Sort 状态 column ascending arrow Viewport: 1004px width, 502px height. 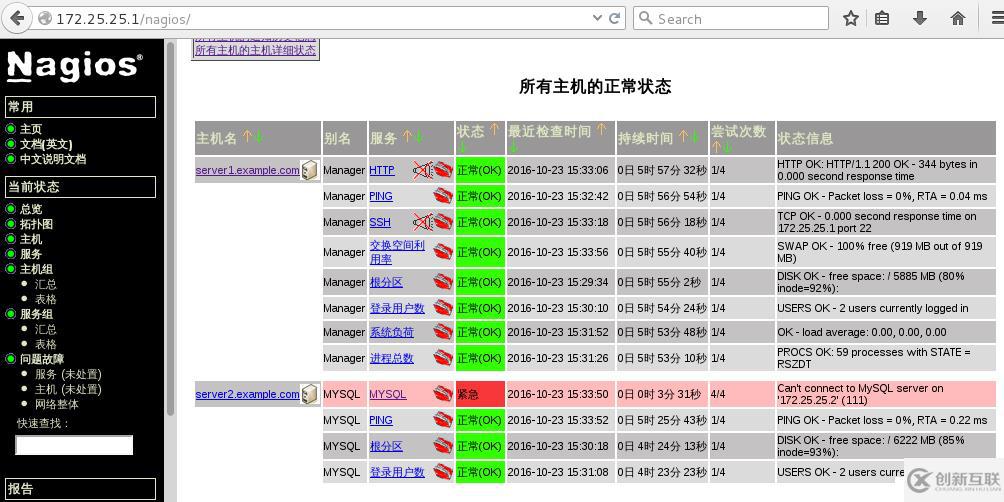click(494, 129)
